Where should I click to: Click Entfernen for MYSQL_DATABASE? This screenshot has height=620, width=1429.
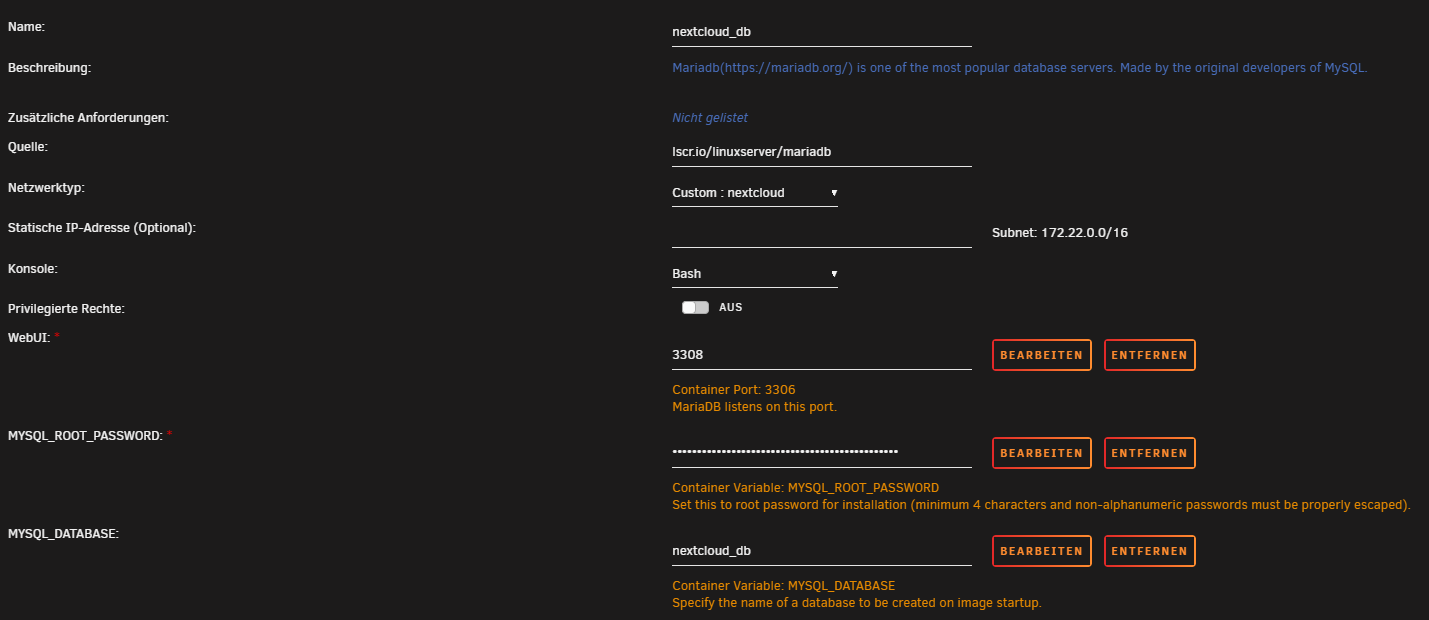1150,551
